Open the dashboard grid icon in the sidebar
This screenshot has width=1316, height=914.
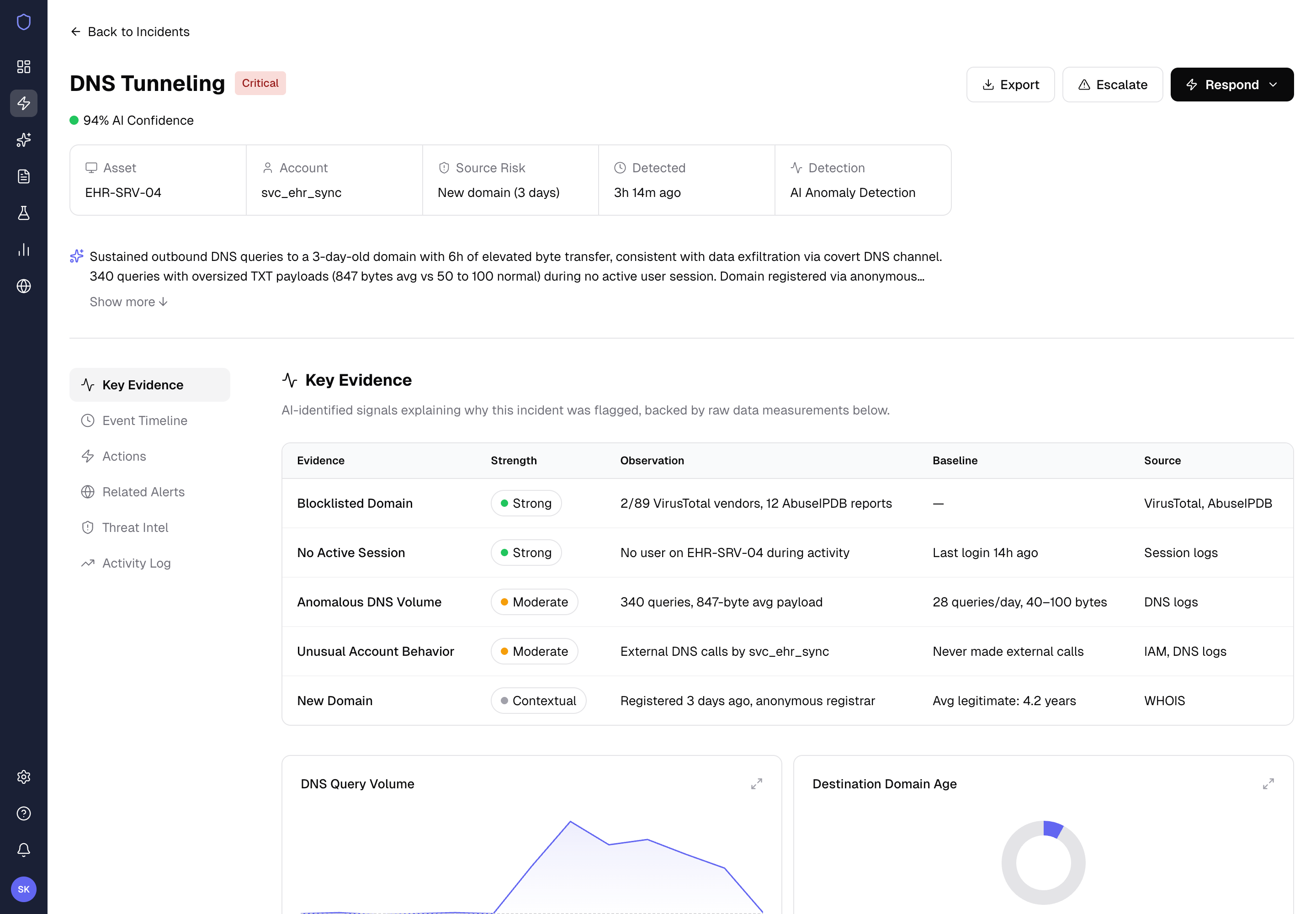(23, 66)
